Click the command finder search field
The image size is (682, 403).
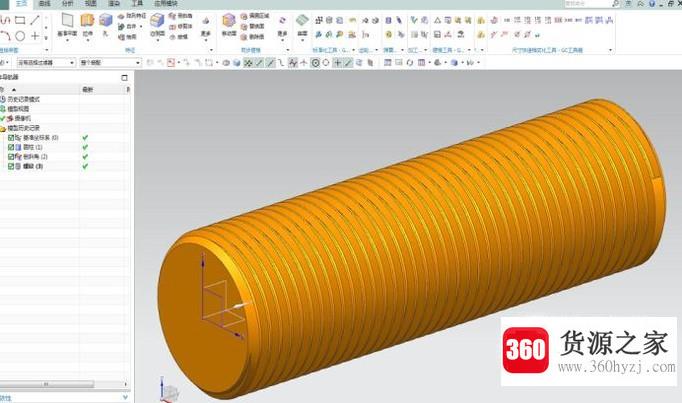592,3
